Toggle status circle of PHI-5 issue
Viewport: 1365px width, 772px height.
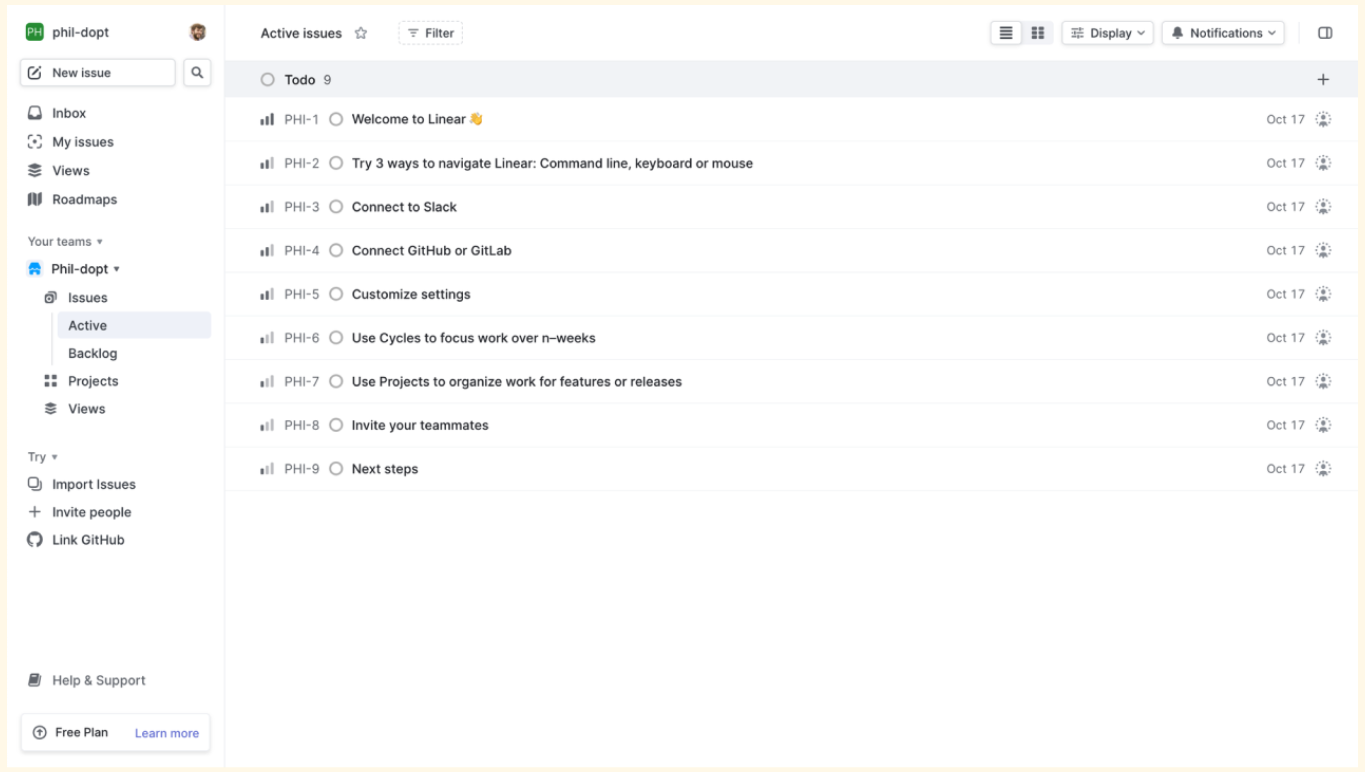click(x=336, y=294)
